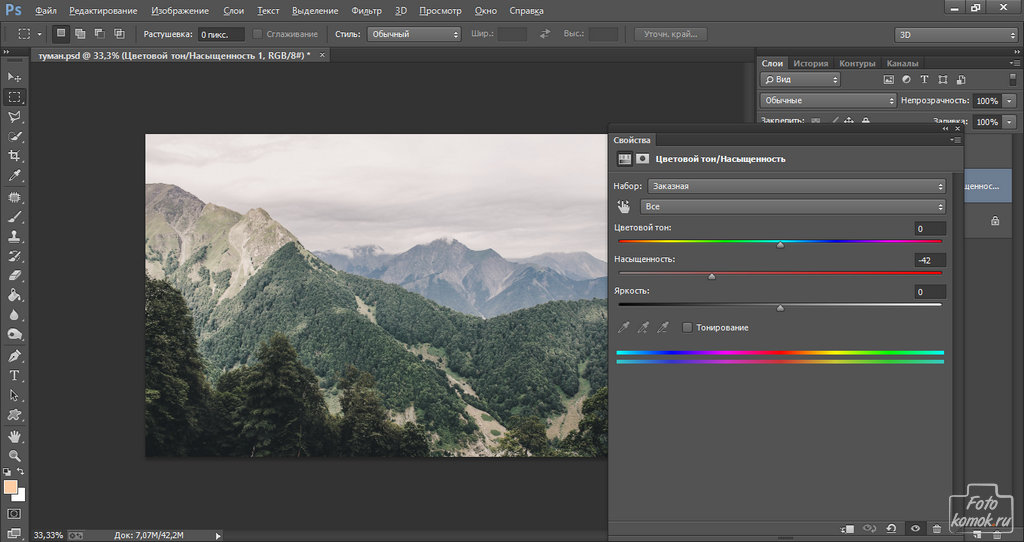Select the Eyedropper tool in the toolbox
The width and height of the screenshot is (1024, 542).
tap(14, 176)
